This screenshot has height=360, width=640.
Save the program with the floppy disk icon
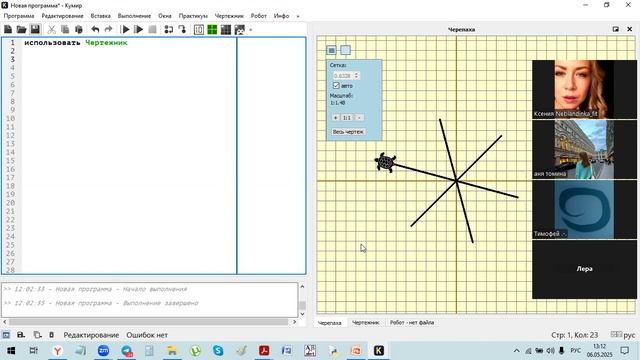(x=35, y=29)
